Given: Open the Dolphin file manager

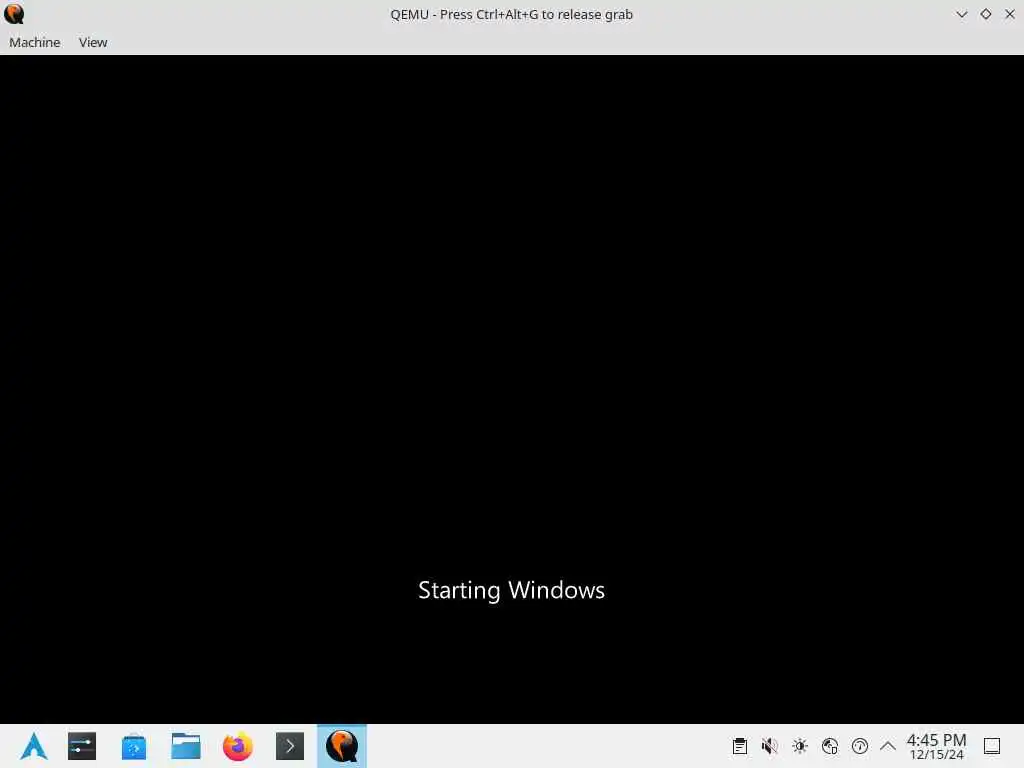Looking at the screenshot, I should pyautogui.click(x=186, y=746).
